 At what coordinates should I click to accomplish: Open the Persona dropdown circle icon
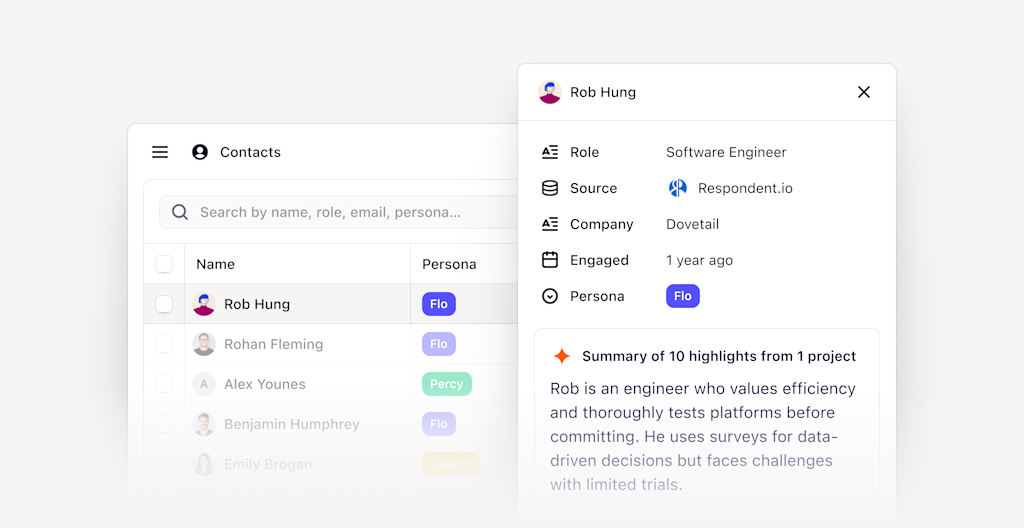click(x=550, y=296)
